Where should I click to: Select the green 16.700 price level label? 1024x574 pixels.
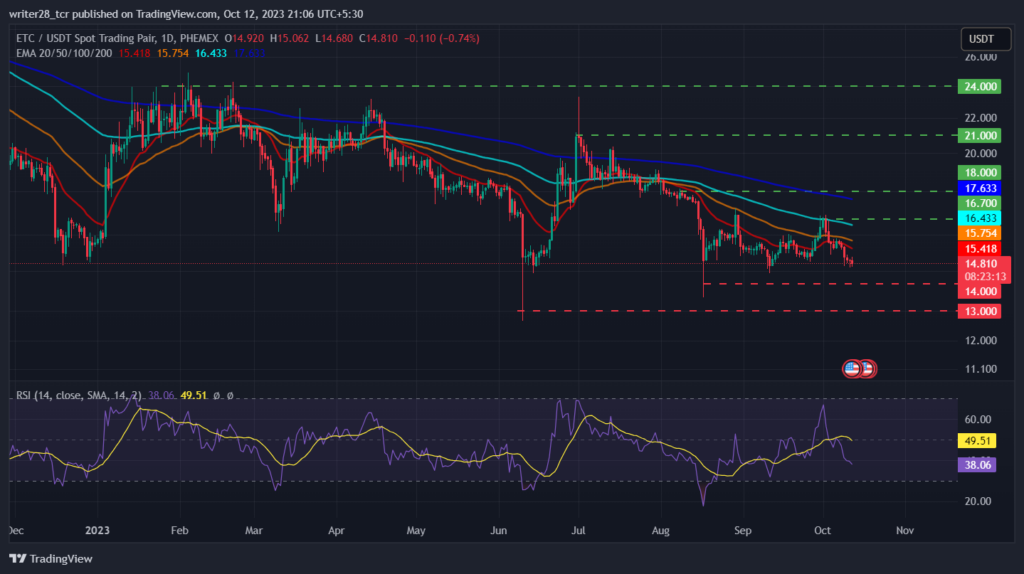point(979,203)
